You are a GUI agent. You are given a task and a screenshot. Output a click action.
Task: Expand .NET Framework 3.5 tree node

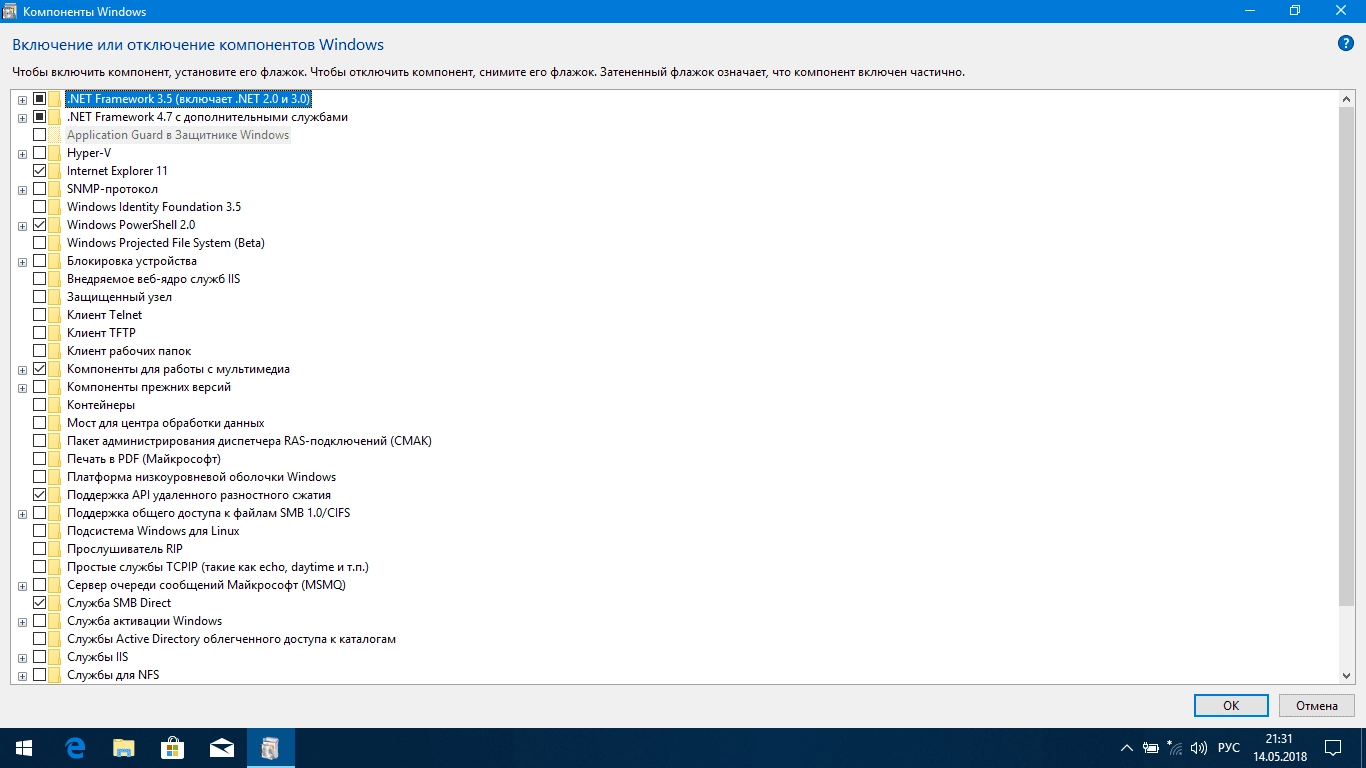pos(22,100)
